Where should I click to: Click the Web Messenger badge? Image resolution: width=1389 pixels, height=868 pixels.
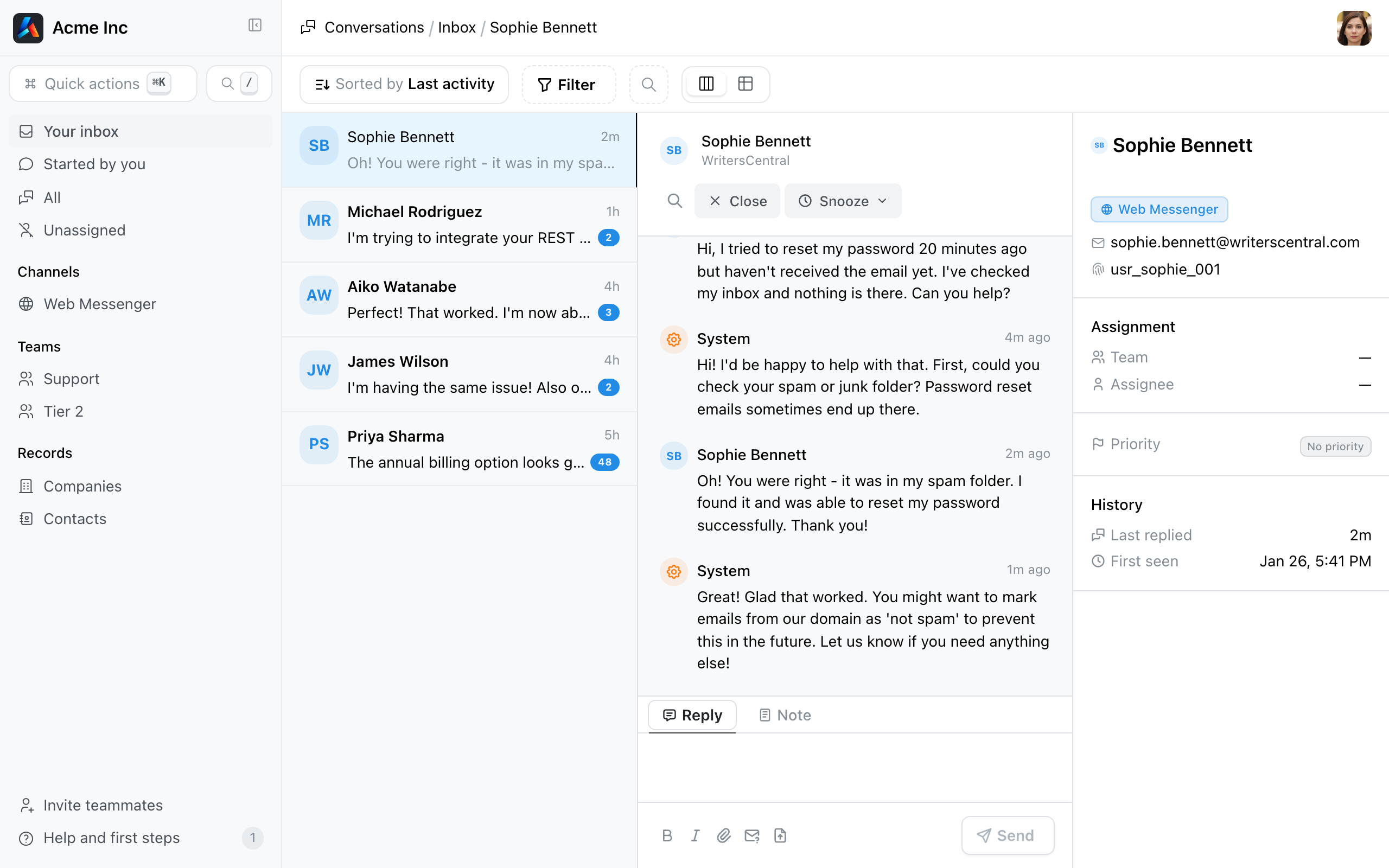[1159, 209]
